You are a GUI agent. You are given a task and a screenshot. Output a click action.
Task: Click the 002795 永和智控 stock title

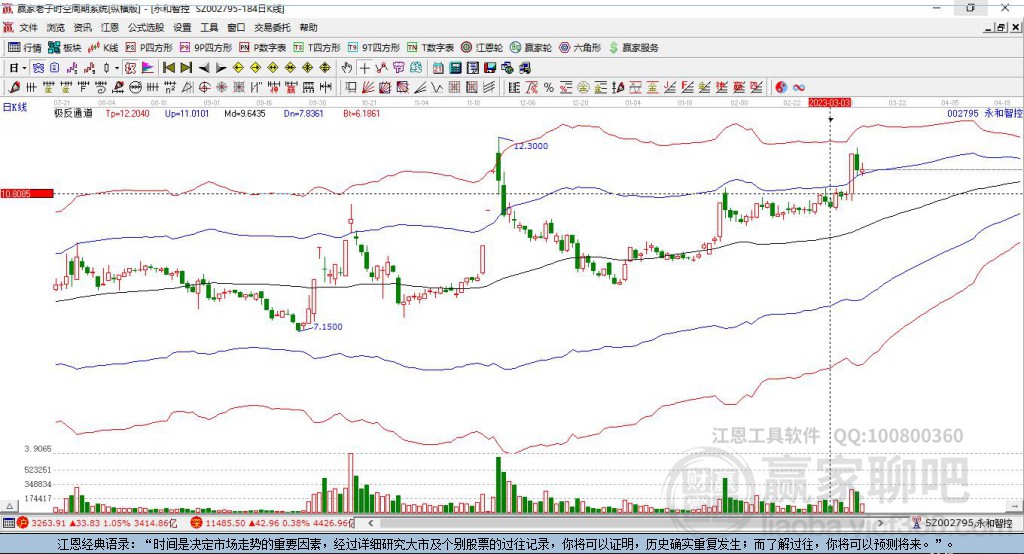click(x=985, y=113)
